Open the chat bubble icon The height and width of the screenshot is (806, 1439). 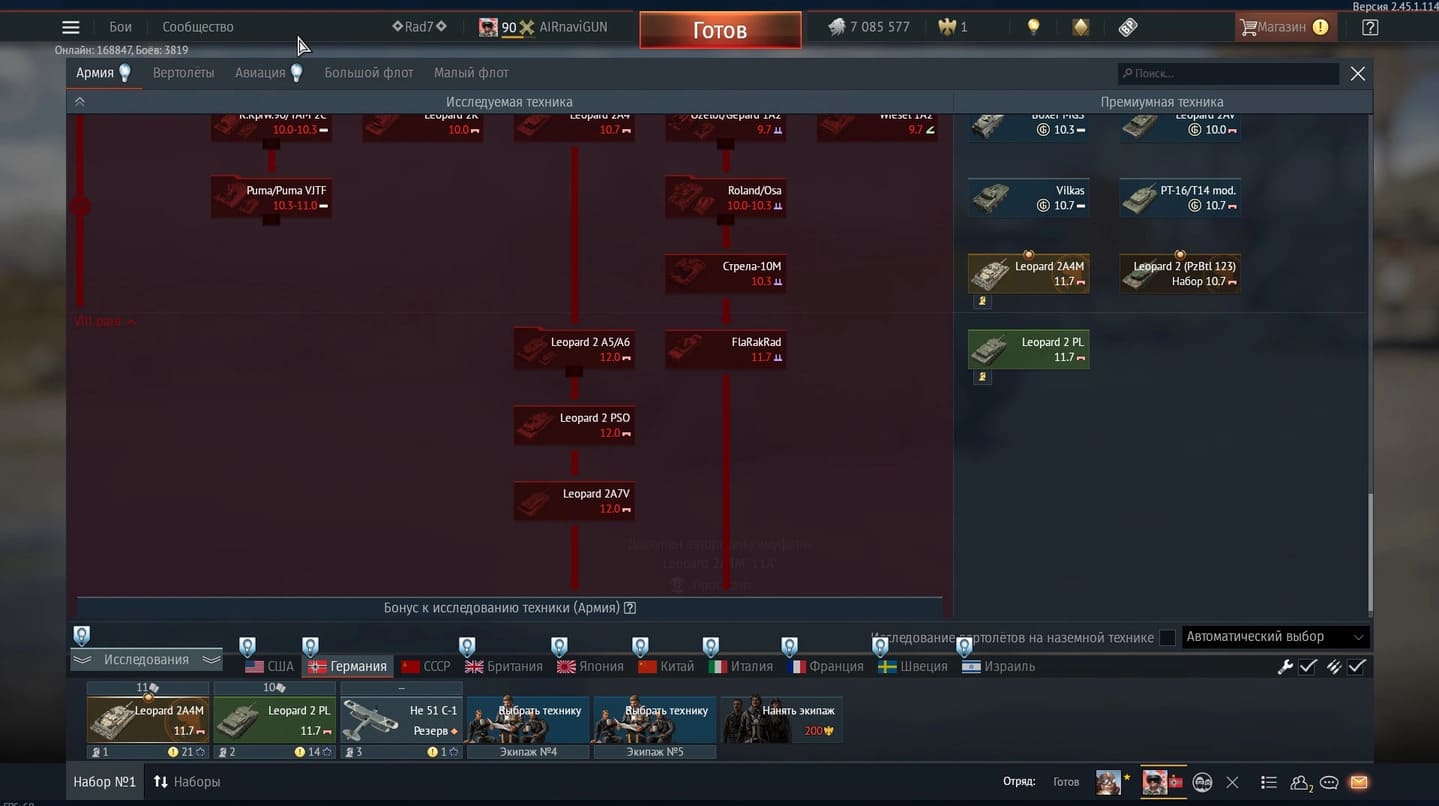tap(1329, 782)
